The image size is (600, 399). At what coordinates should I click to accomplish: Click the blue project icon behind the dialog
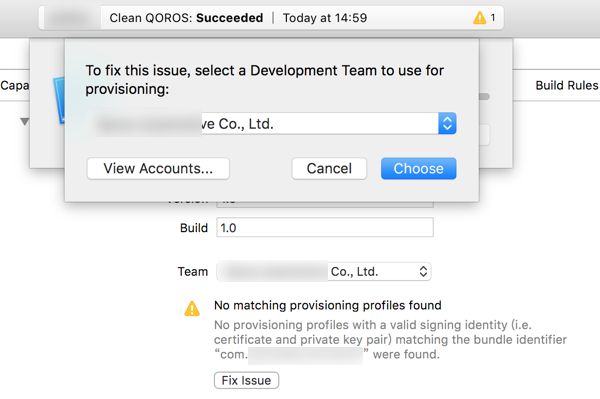[x=59, y=100]
